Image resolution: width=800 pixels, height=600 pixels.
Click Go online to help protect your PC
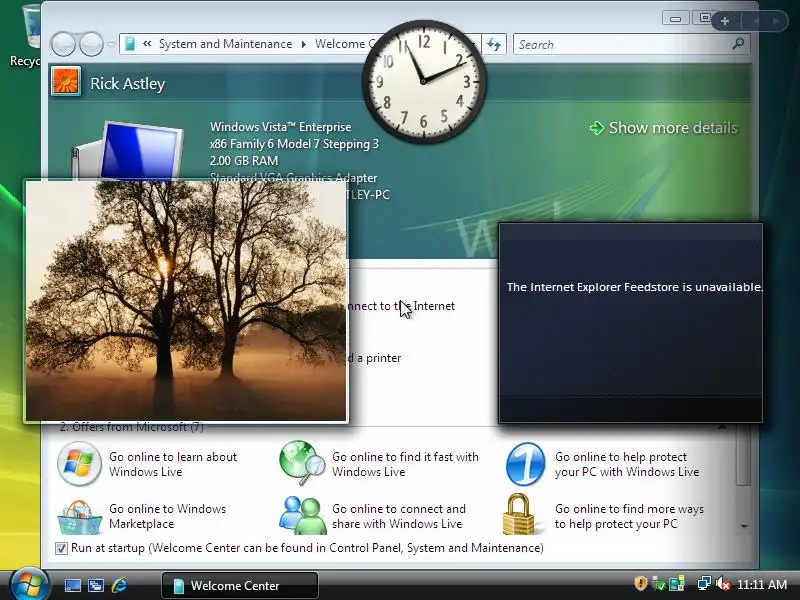(x=627, y=464)
